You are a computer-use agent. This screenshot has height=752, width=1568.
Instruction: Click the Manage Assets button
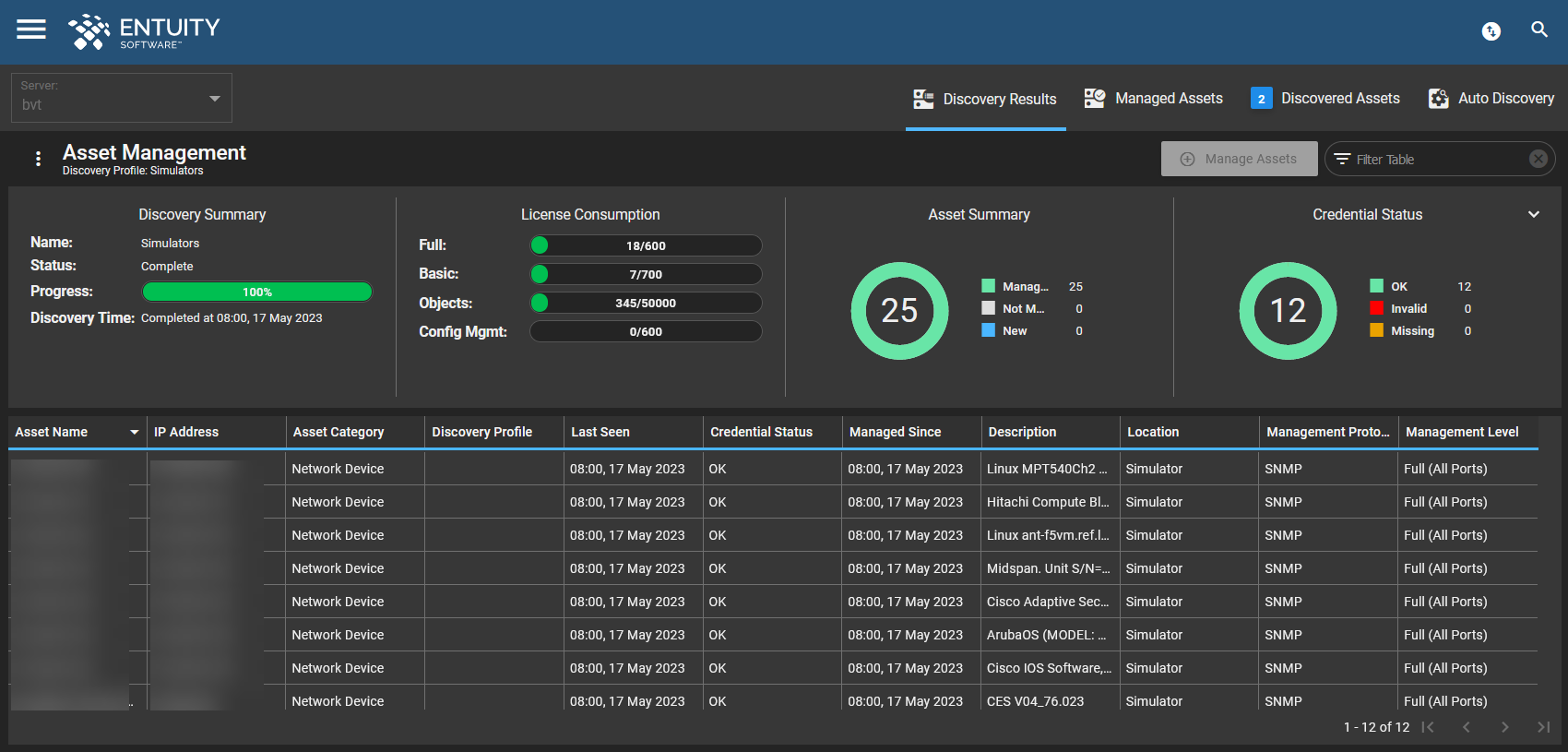[x=1239, y=159]
